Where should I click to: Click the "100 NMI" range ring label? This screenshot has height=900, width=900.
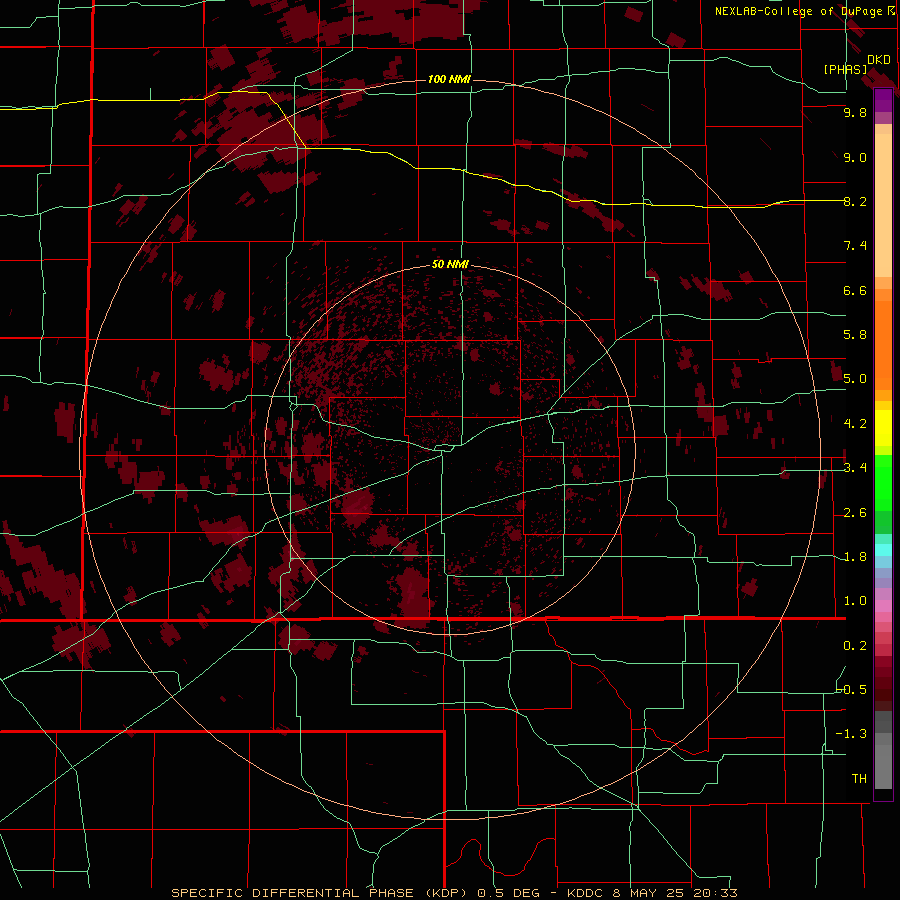[449, 79]
